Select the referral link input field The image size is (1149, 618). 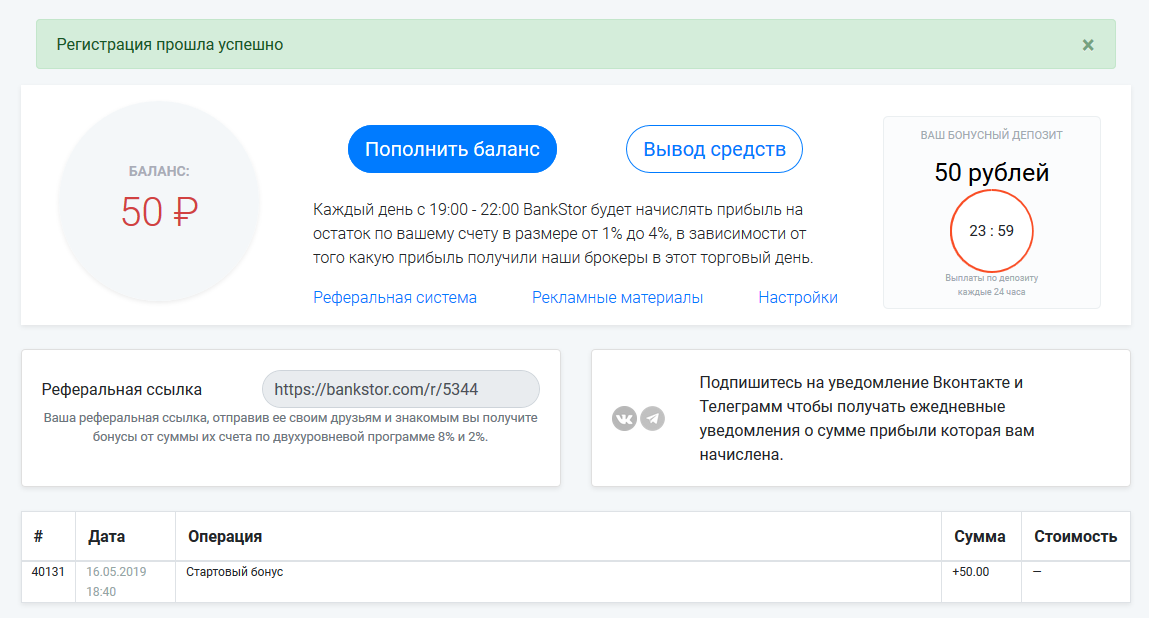point(401,389)
